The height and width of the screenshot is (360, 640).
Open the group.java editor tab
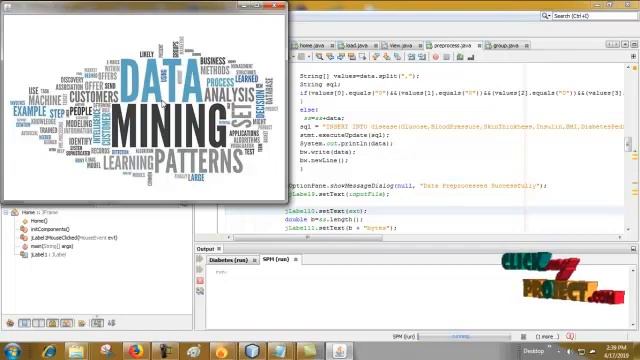[505, 46]
